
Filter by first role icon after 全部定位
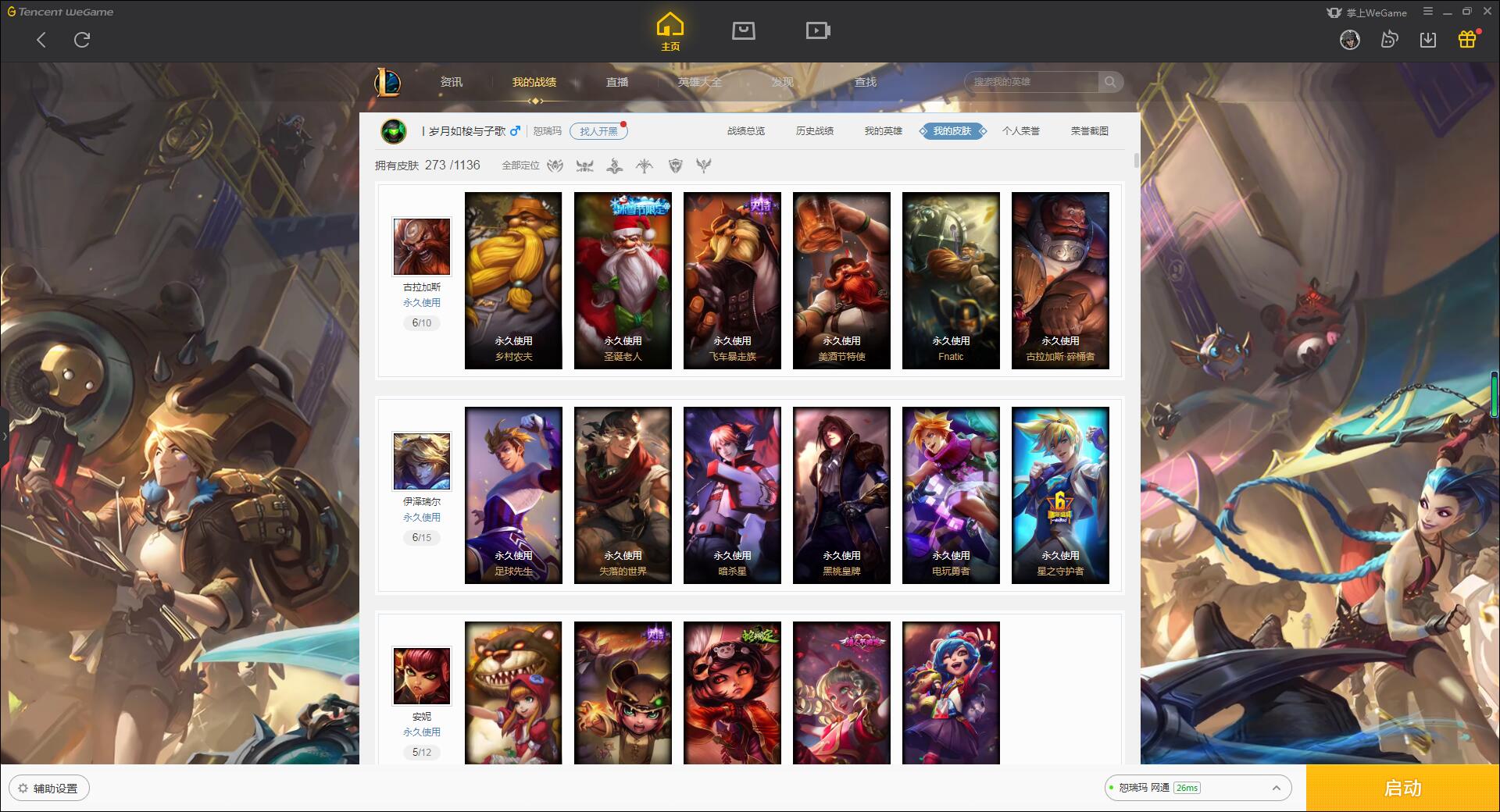coord(555,166)
